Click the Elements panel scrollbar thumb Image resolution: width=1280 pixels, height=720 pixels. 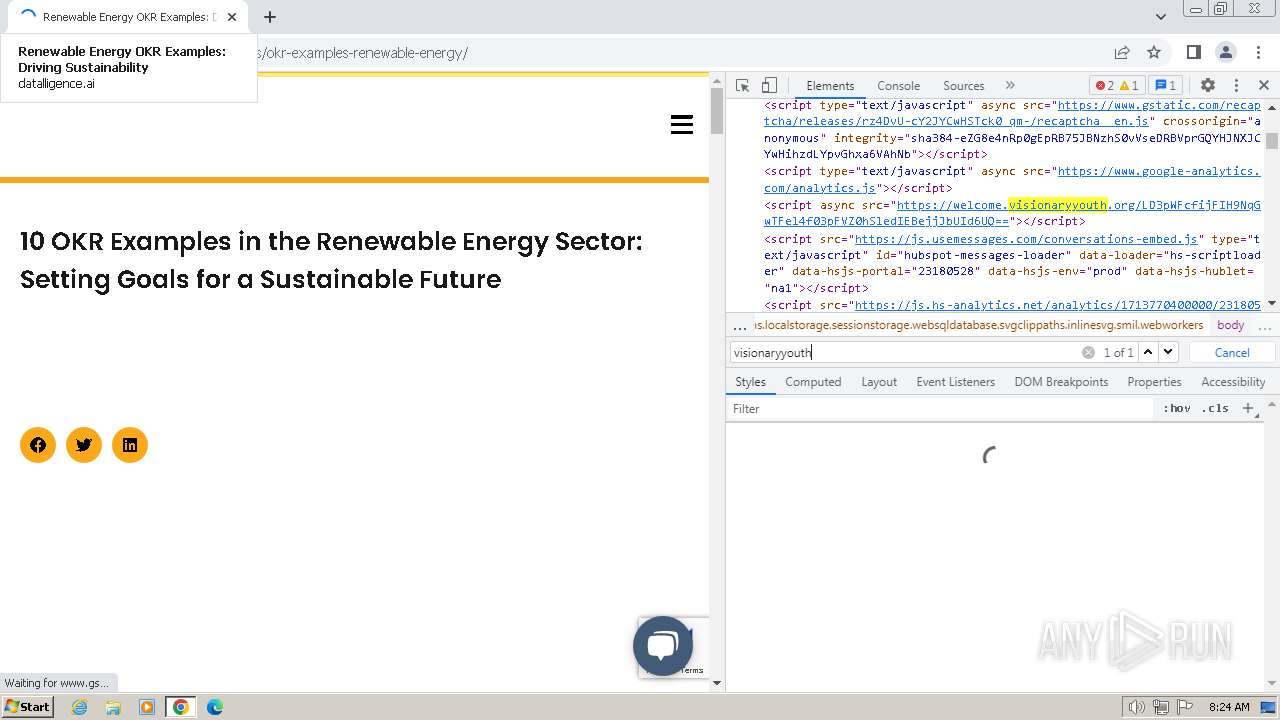click(1272, 140)
